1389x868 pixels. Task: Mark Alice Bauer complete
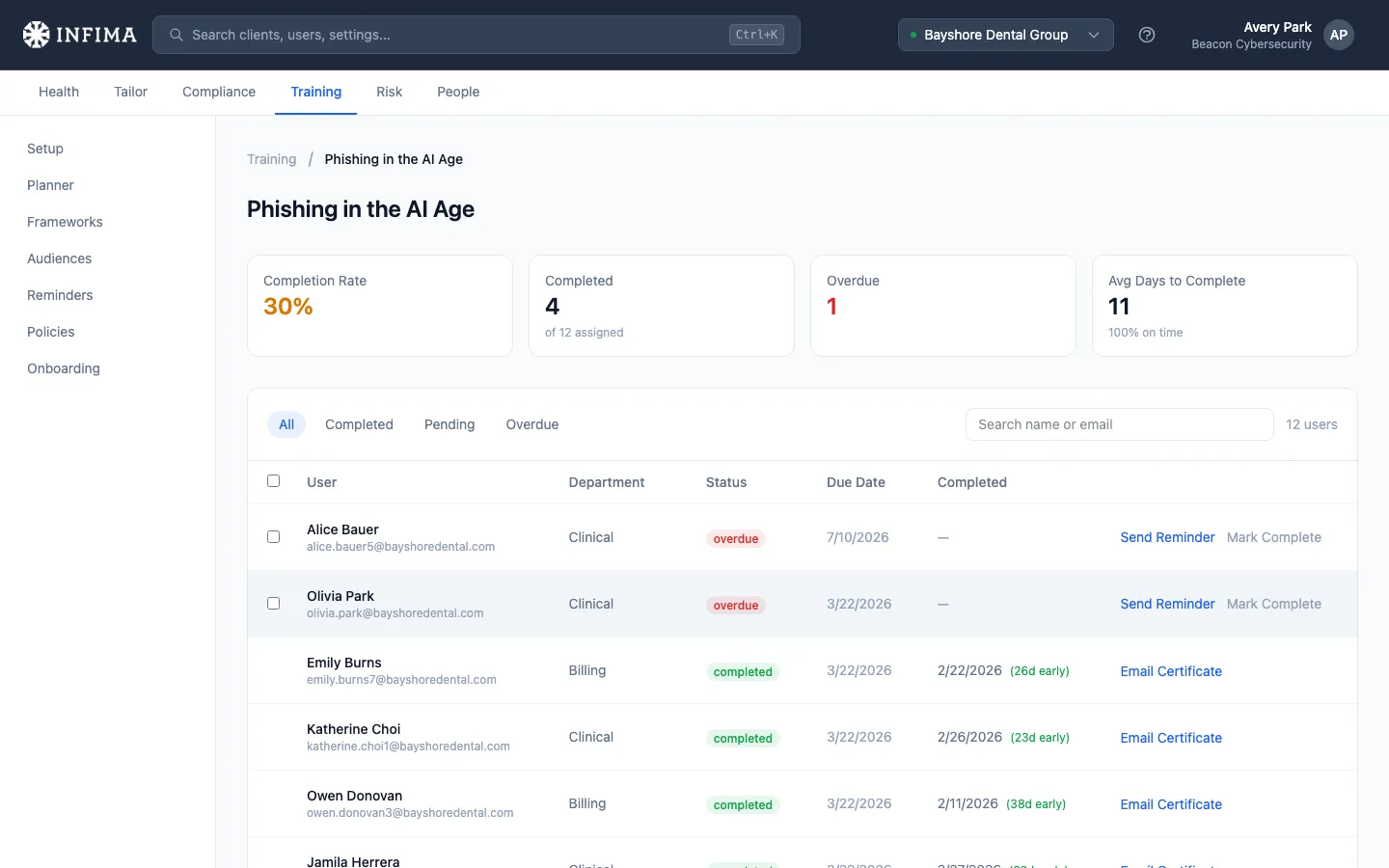coord(1274,537)
